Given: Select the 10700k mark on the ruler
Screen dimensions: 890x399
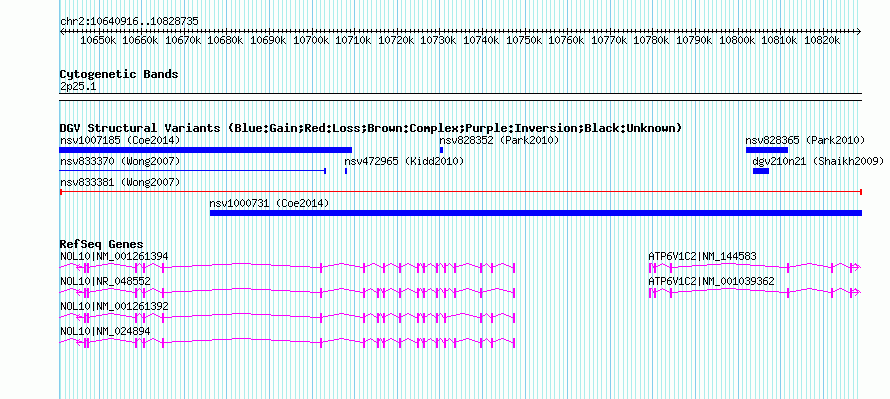Looking at the screenshot, I should 311,40.
